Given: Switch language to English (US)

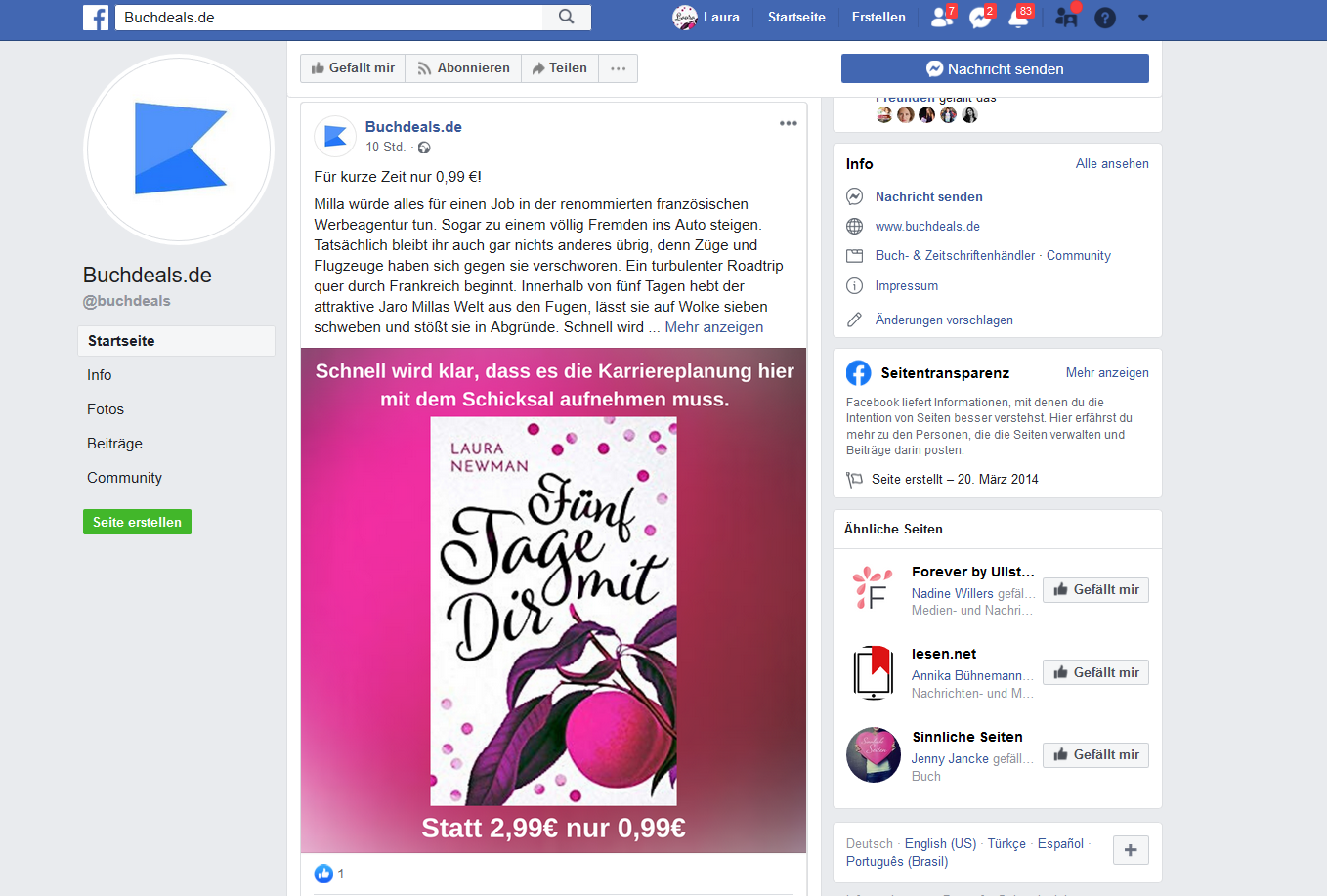Looking at the screenshot, I should point(940,844).
